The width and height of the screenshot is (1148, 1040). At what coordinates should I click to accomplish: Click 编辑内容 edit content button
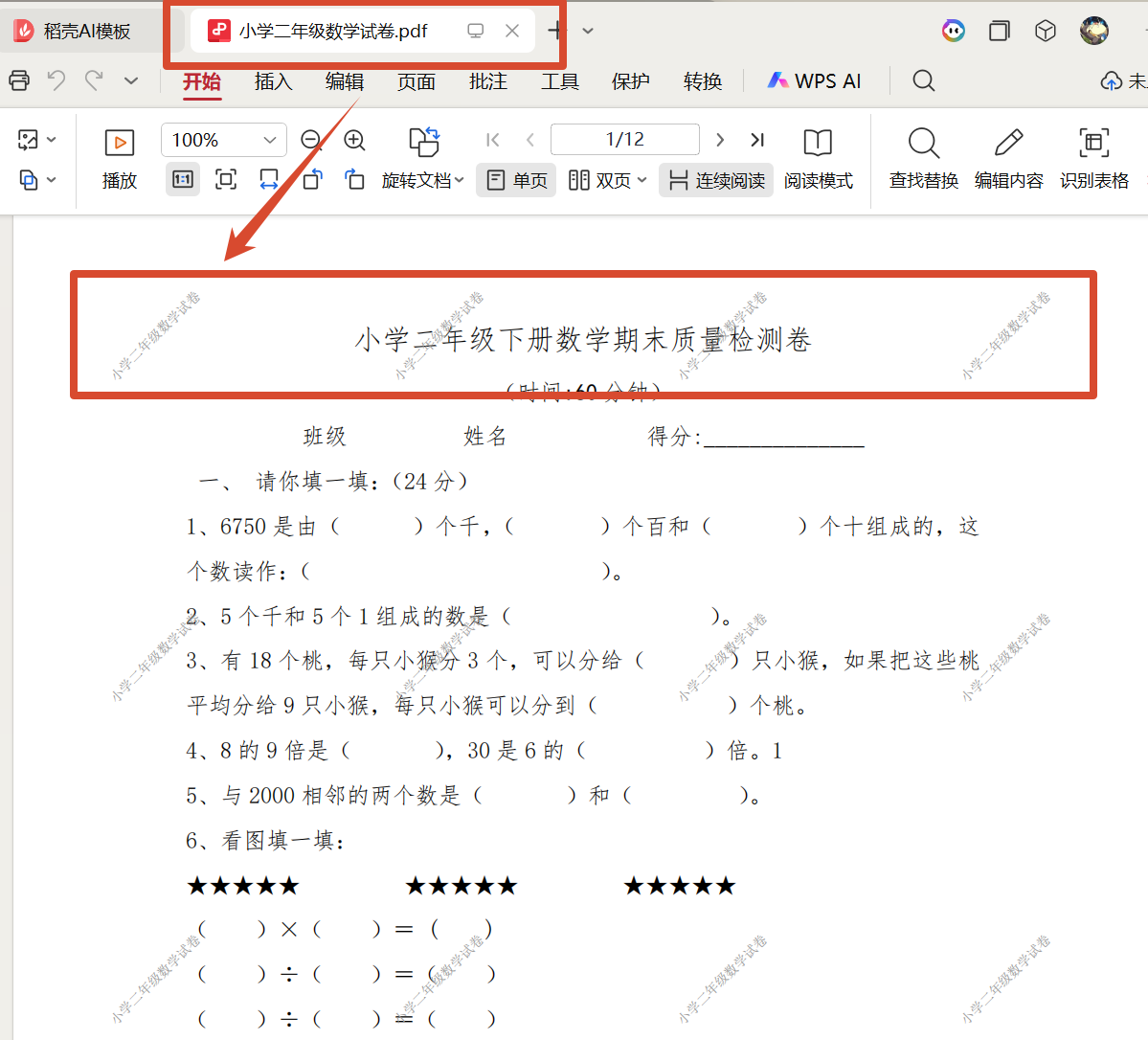(x=1009, y=159)
